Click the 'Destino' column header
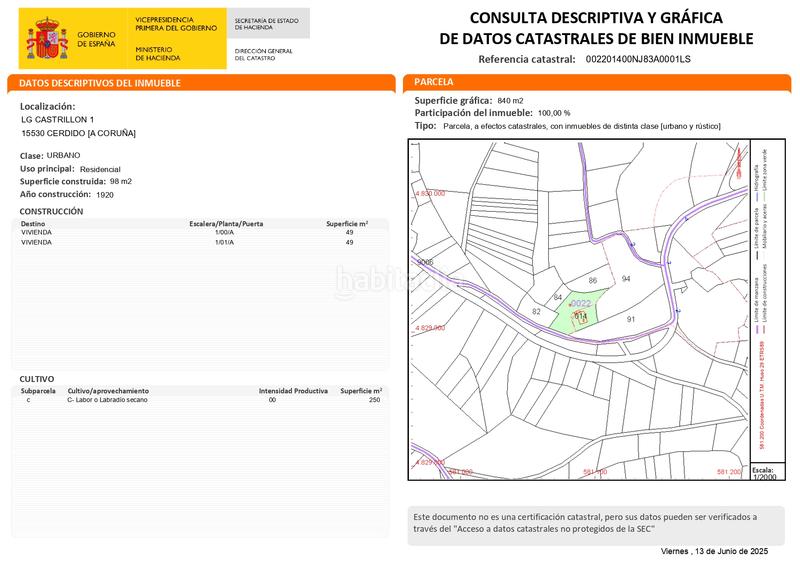800x565 pixels. point(33,224)
